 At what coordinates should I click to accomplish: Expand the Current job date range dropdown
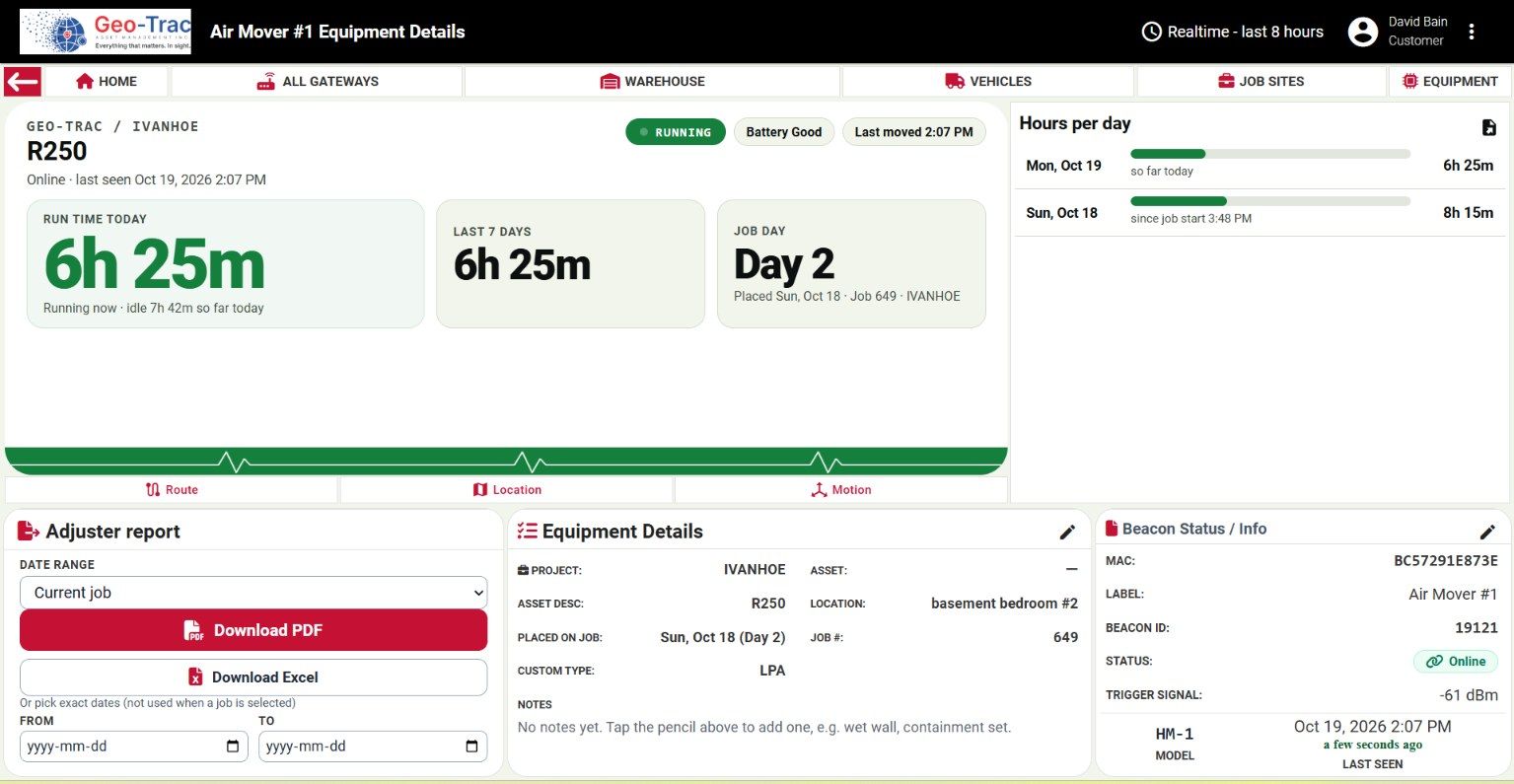click(253, 593)
